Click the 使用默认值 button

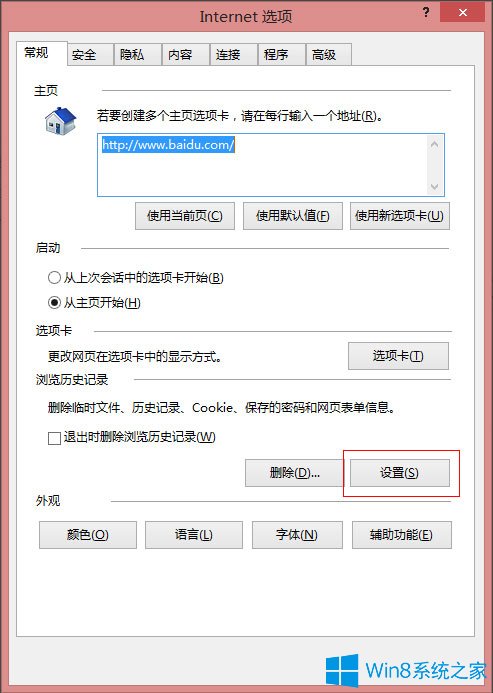pyautogui.click(x=293, y=216)
